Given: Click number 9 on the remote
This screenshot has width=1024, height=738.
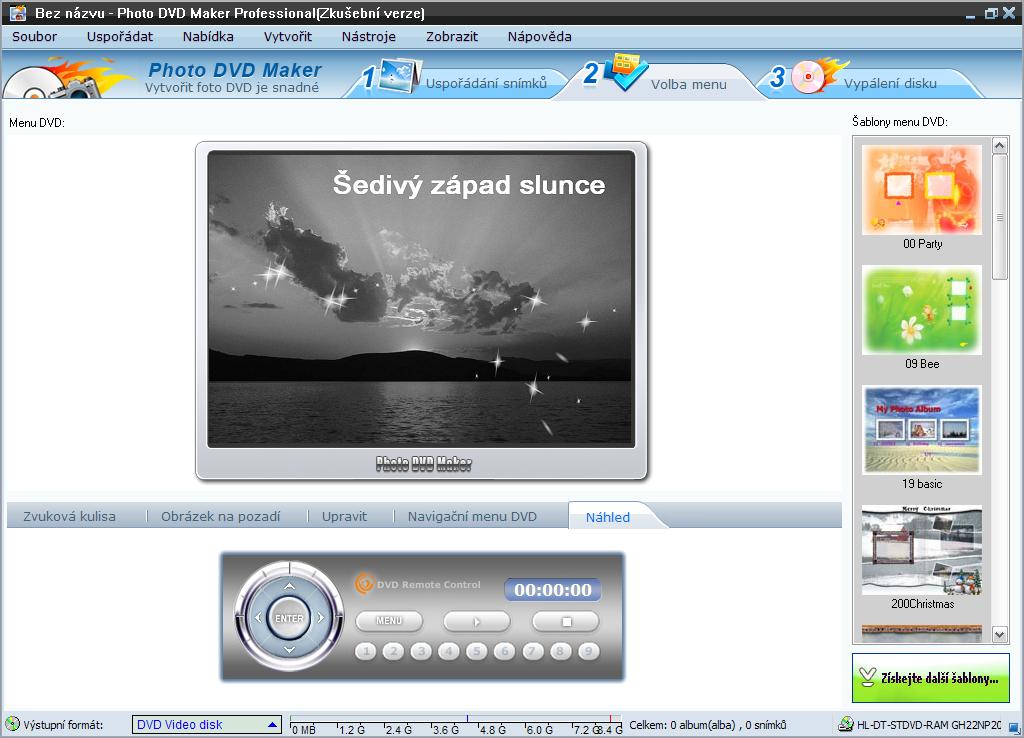Looking at the screenshot, I should pos(588,651).
